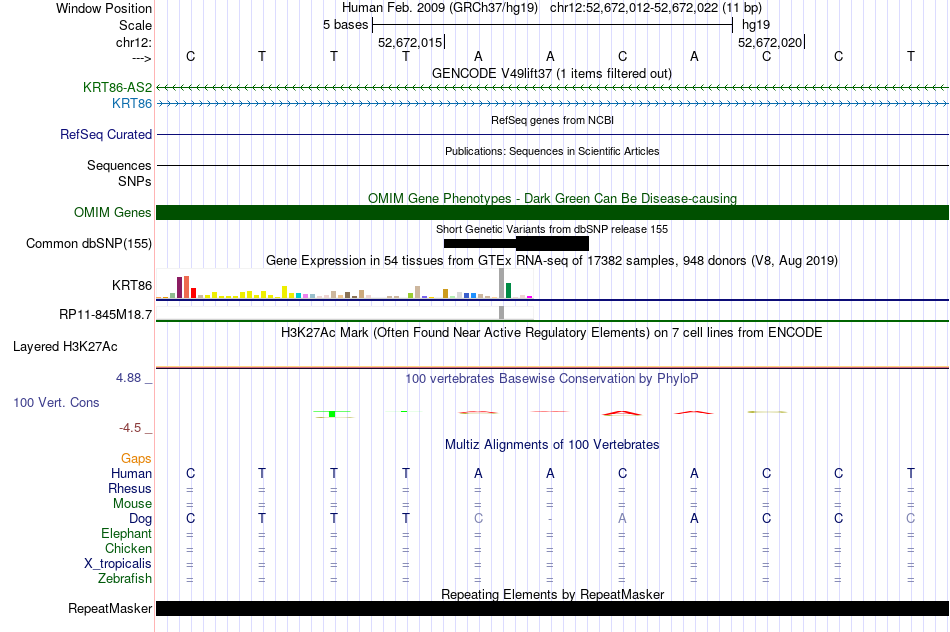Click the Window Position label
Image resolution: width=950 pixels, height=632 pixels.
pyautogui.click(x=104, y=8)
